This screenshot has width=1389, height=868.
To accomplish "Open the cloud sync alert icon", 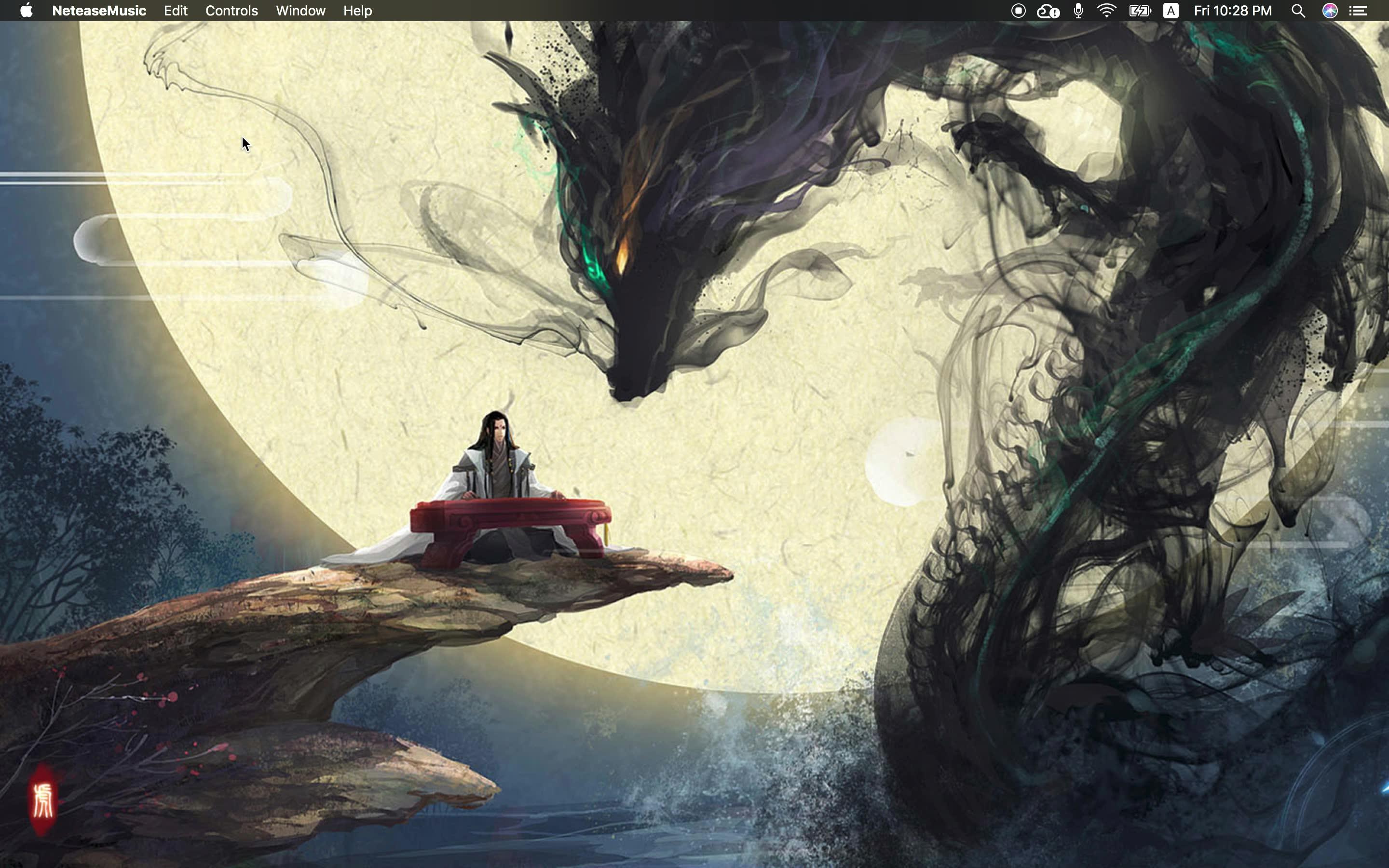I will tap(1048, 10).
